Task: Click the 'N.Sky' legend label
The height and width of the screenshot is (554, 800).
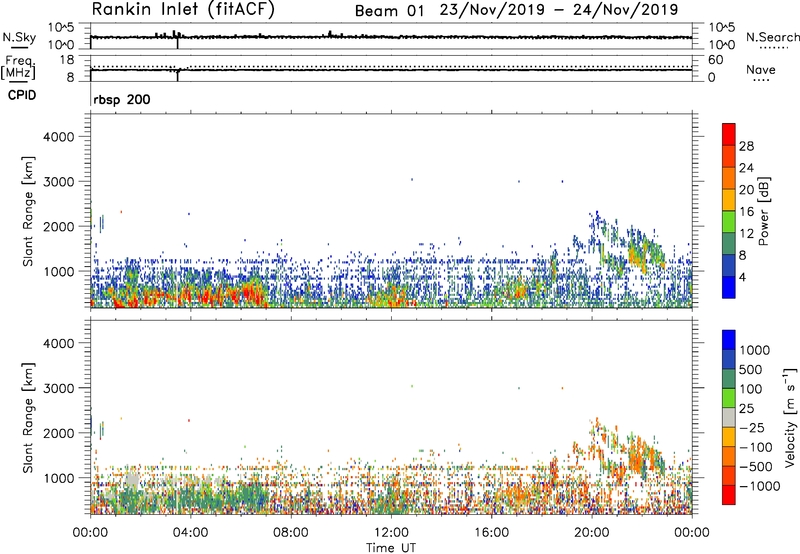Action: click(x=19, y=37)
